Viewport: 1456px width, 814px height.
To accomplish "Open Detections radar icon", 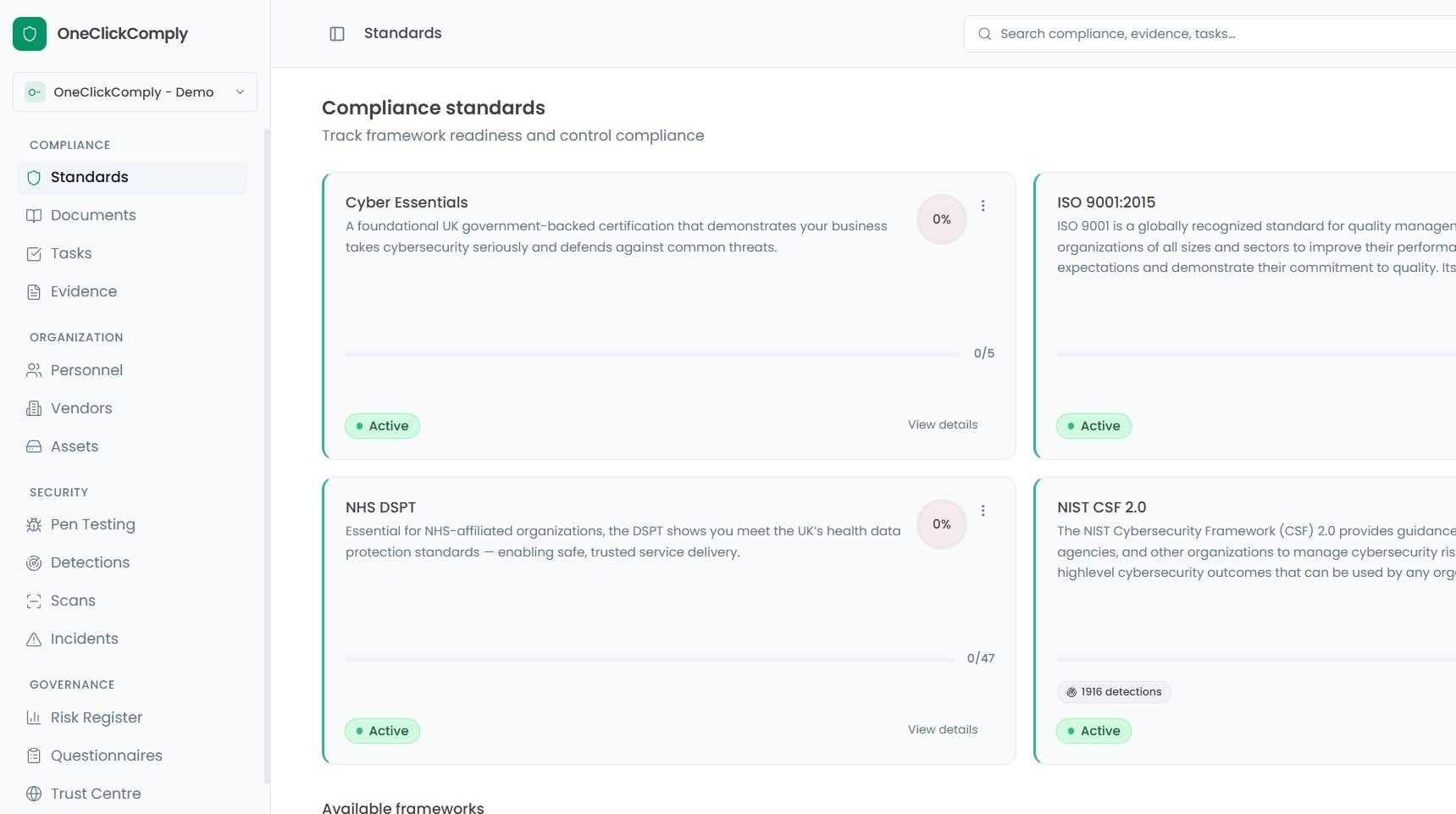I will pos(34,563).
